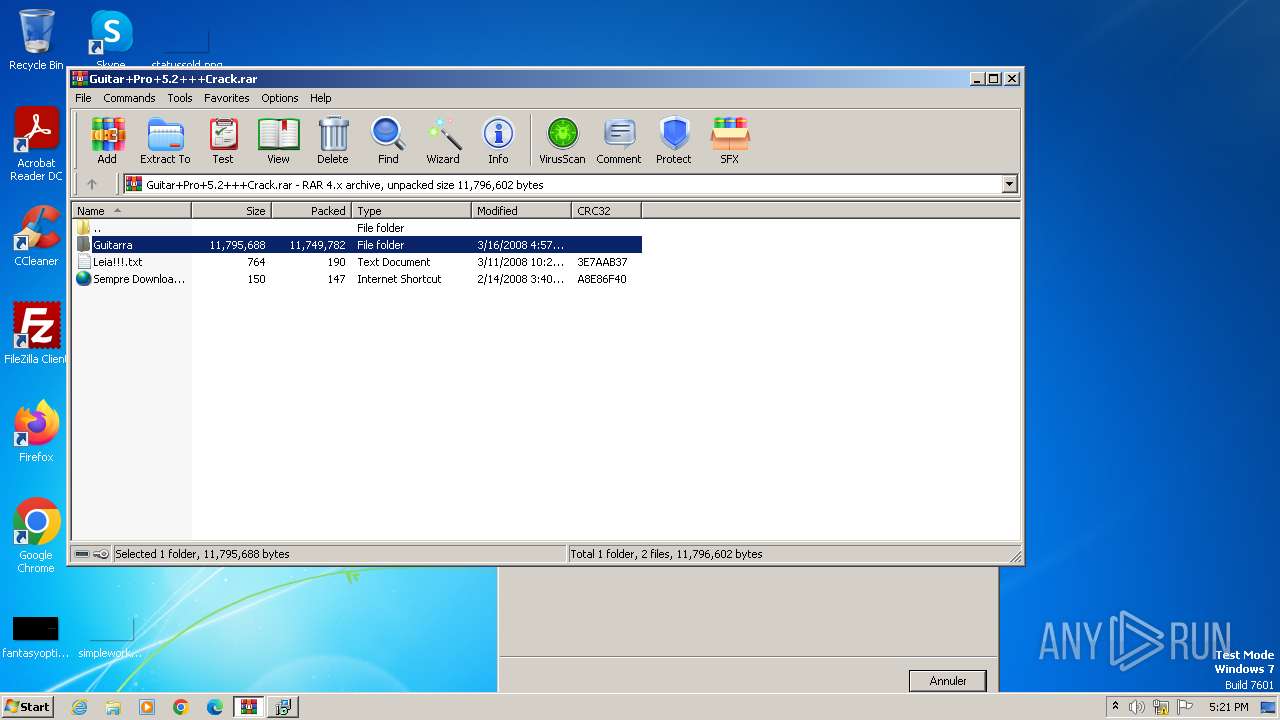Sort by the Size column header
Viewport: 1280px width, 720px height.
(231, 211)
